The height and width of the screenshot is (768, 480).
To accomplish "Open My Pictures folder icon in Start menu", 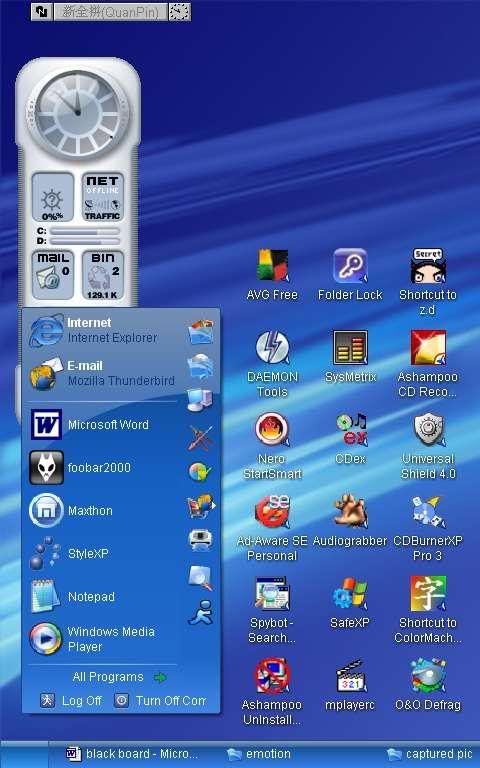I will click(201, 332).
